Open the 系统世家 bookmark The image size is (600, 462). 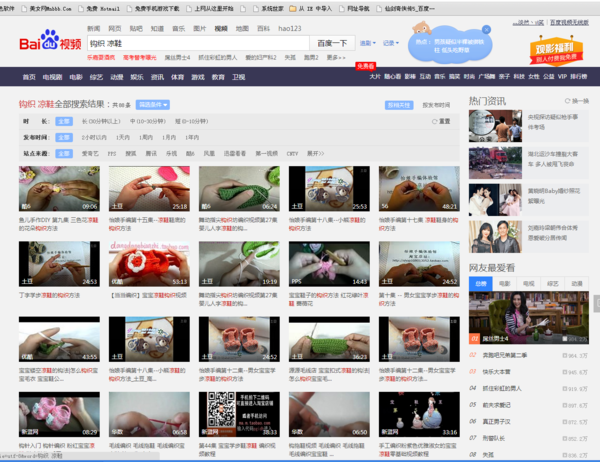pos(268,8)
